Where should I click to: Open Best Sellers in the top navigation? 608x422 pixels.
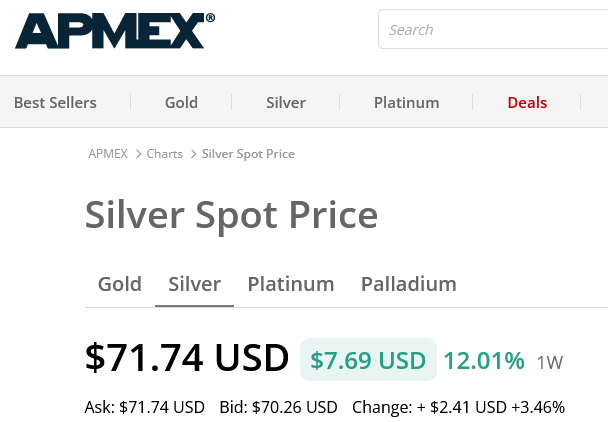55,102
